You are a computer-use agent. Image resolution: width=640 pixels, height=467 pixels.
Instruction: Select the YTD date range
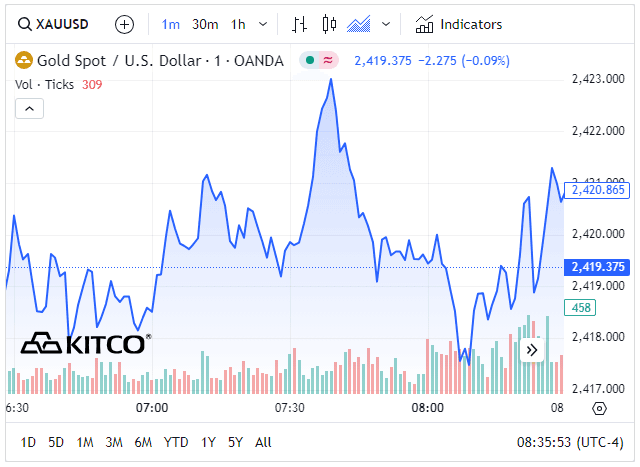click(176, 442)
